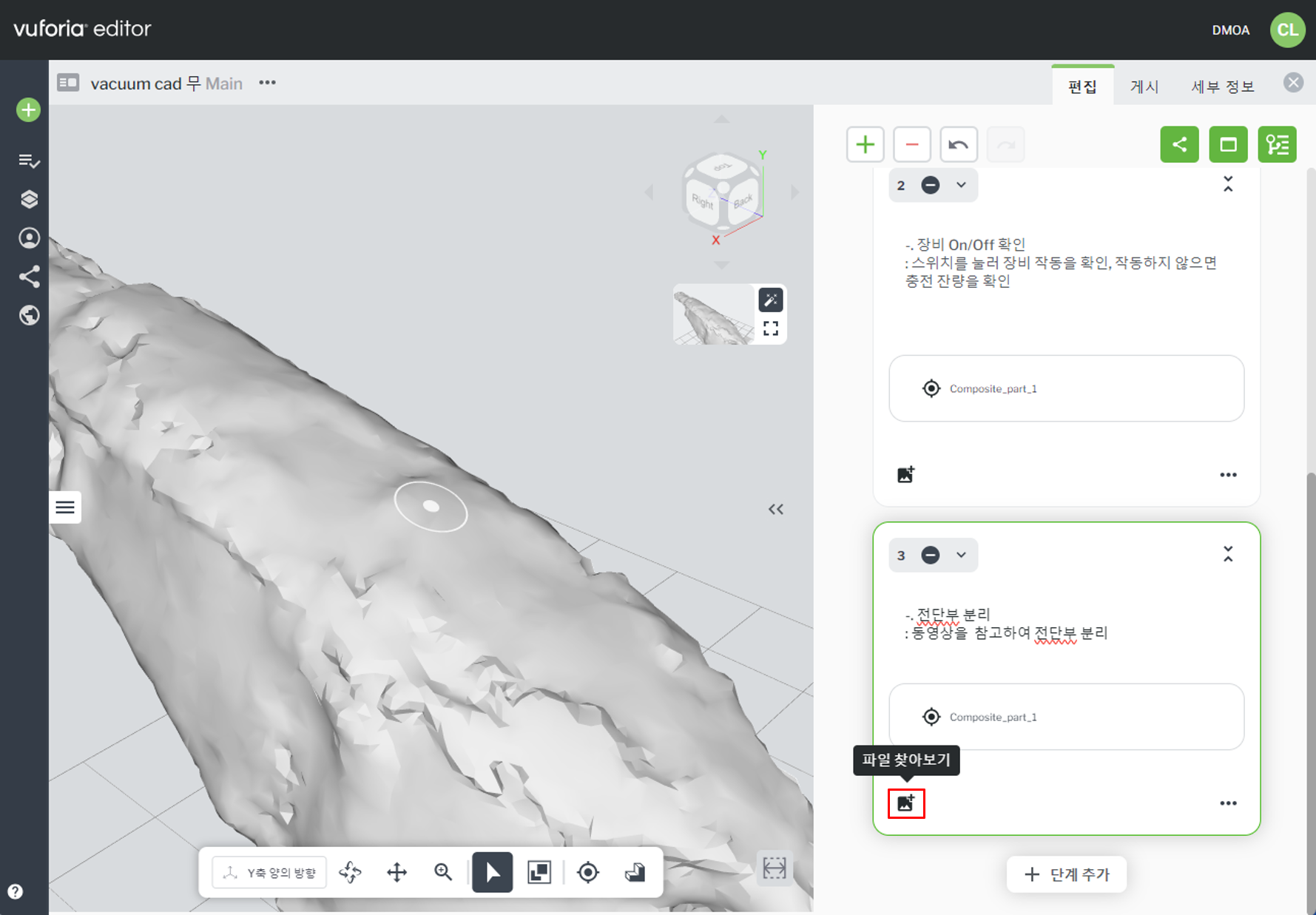Switch to the 게시 tab

(x=1144, y=87)
